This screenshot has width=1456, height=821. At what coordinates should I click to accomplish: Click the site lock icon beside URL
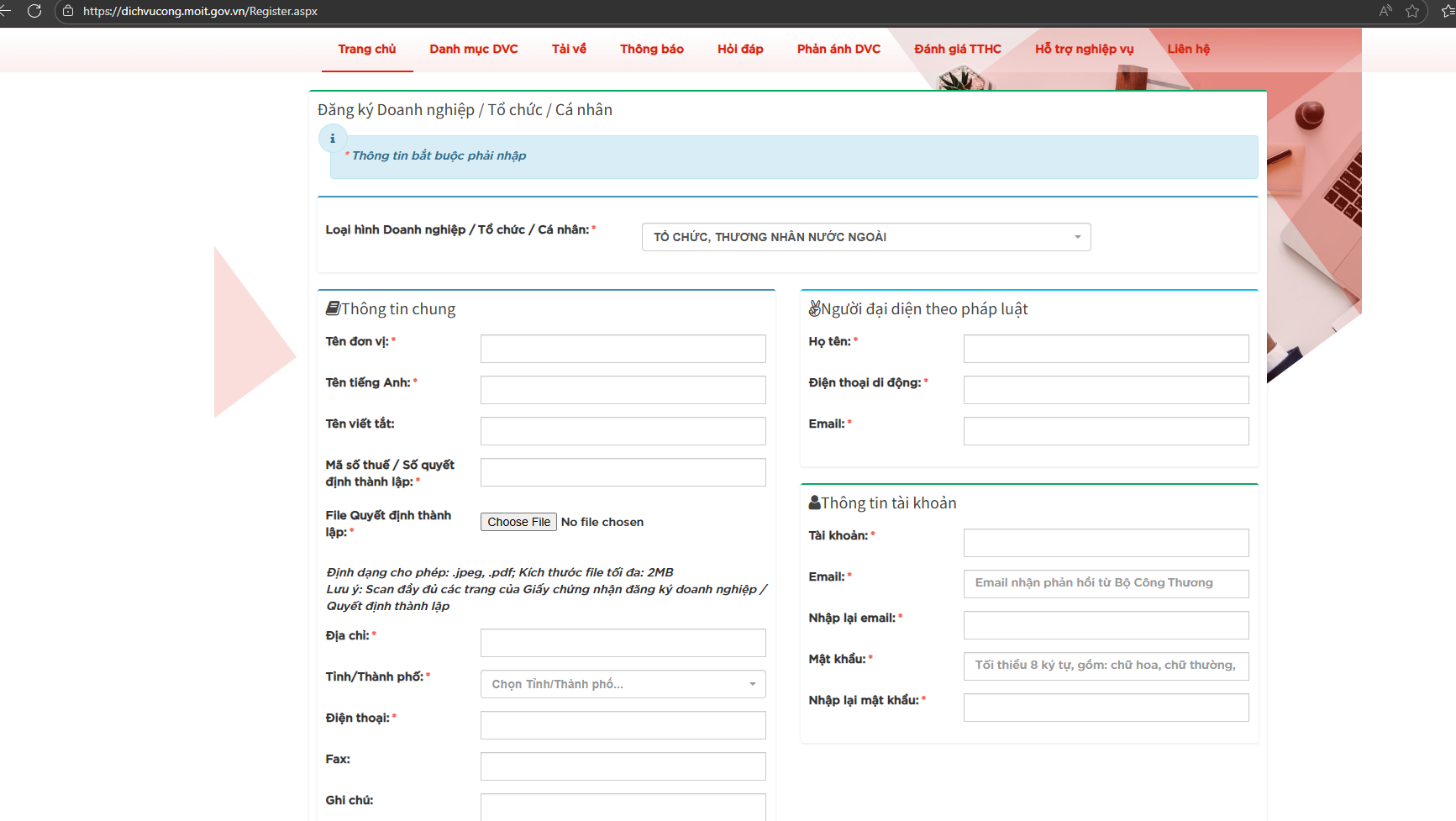pos(68,11)
